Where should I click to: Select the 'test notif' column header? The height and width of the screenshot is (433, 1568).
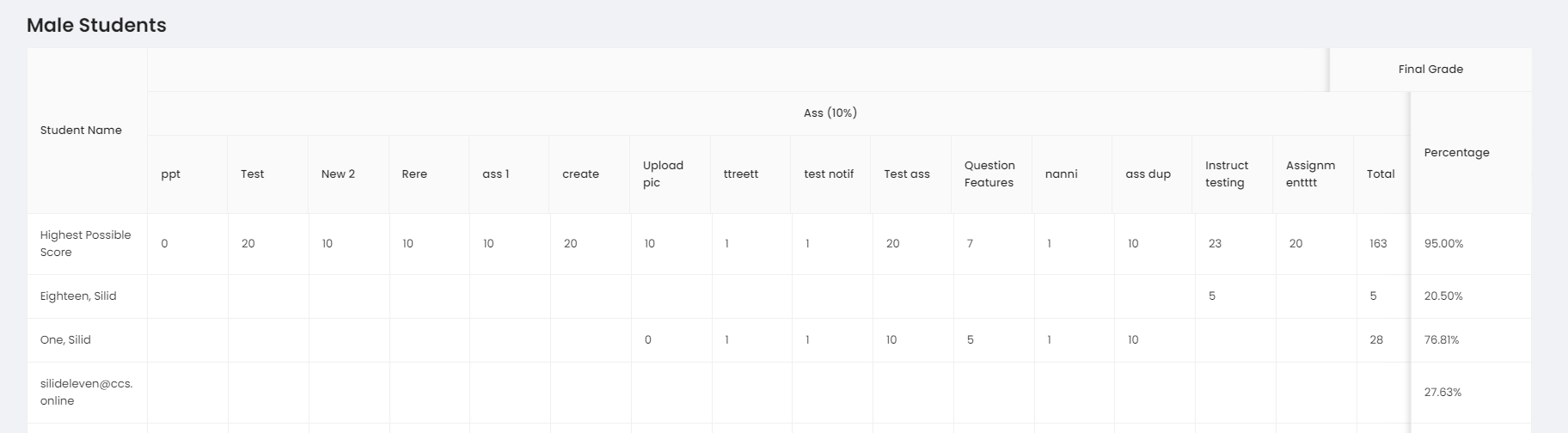(x=829, y=174)
